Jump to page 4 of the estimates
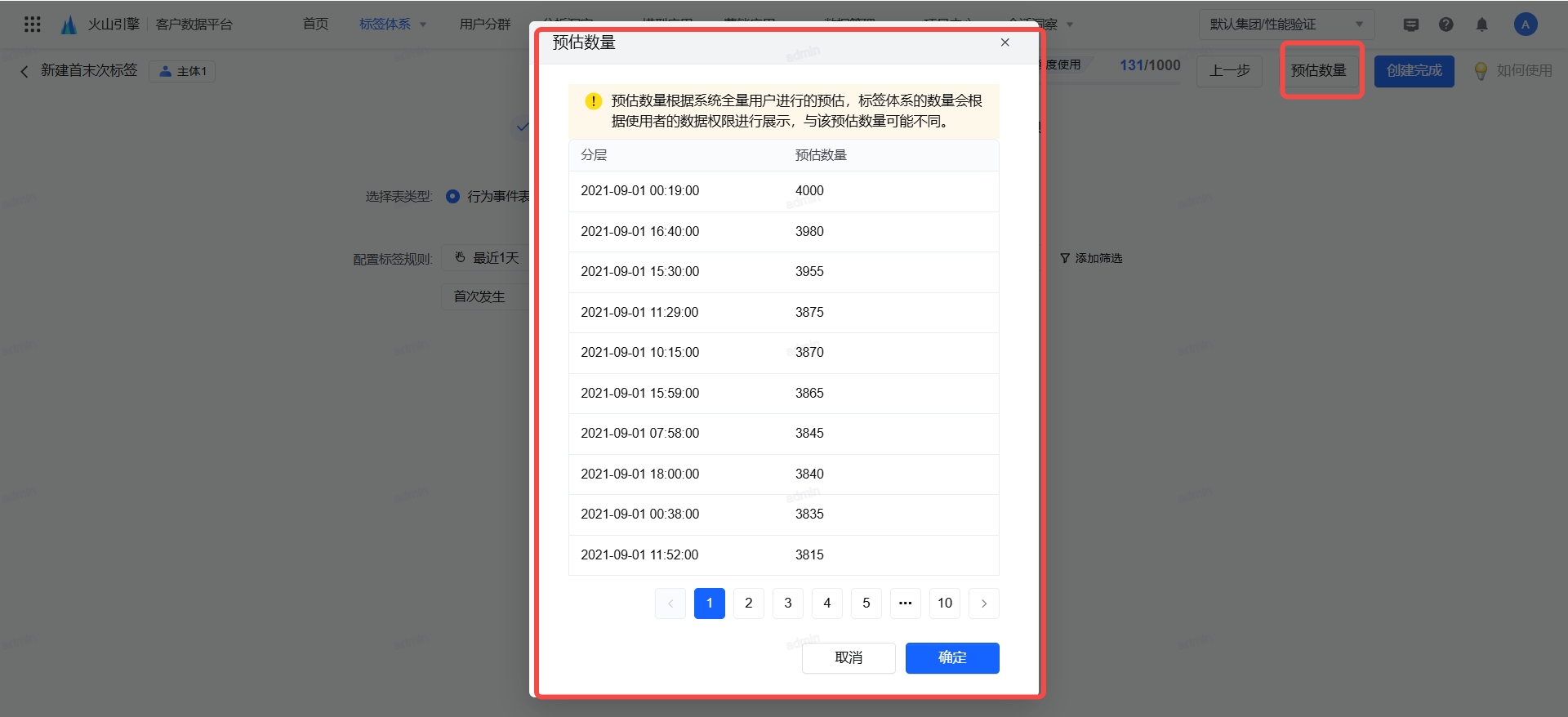1568x717 pixels. tap(827, 603)
